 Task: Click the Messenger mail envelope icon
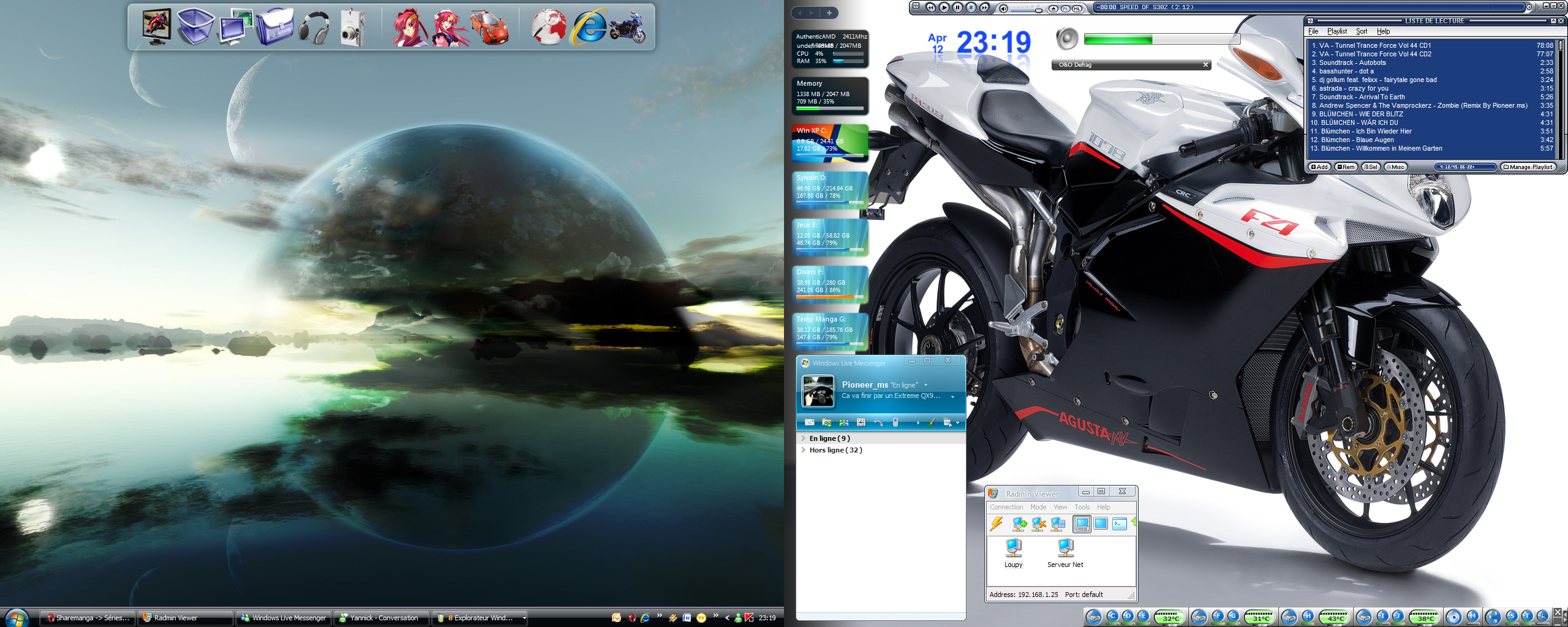810,422
